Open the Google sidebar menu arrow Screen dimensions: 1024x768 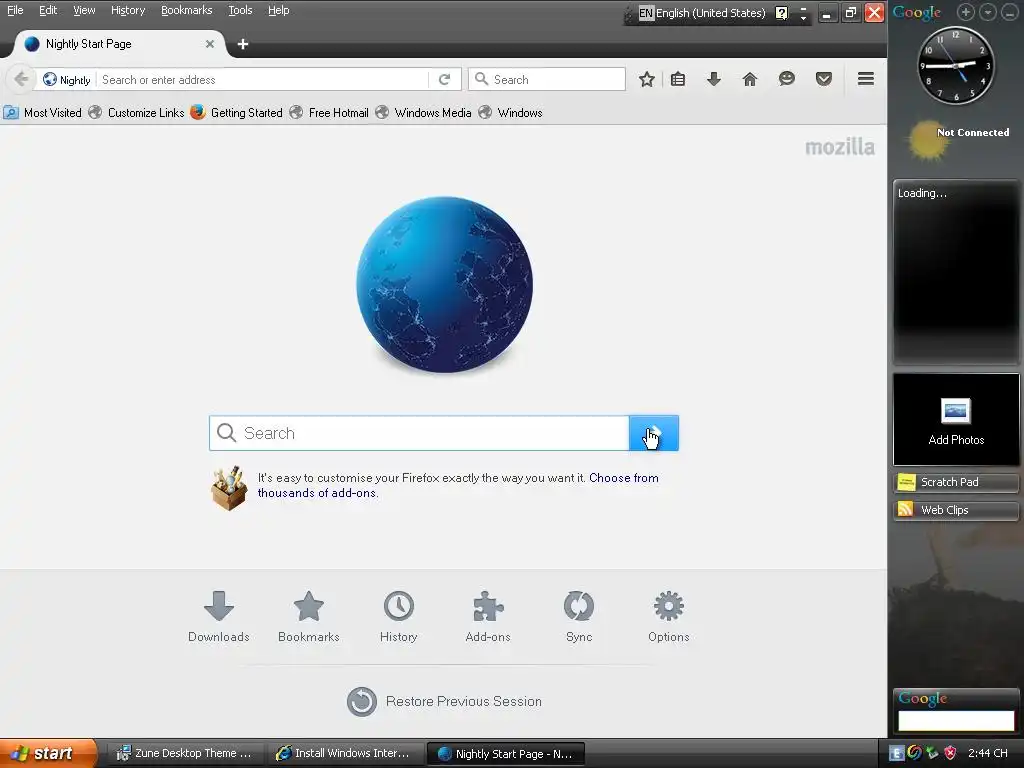987,12
